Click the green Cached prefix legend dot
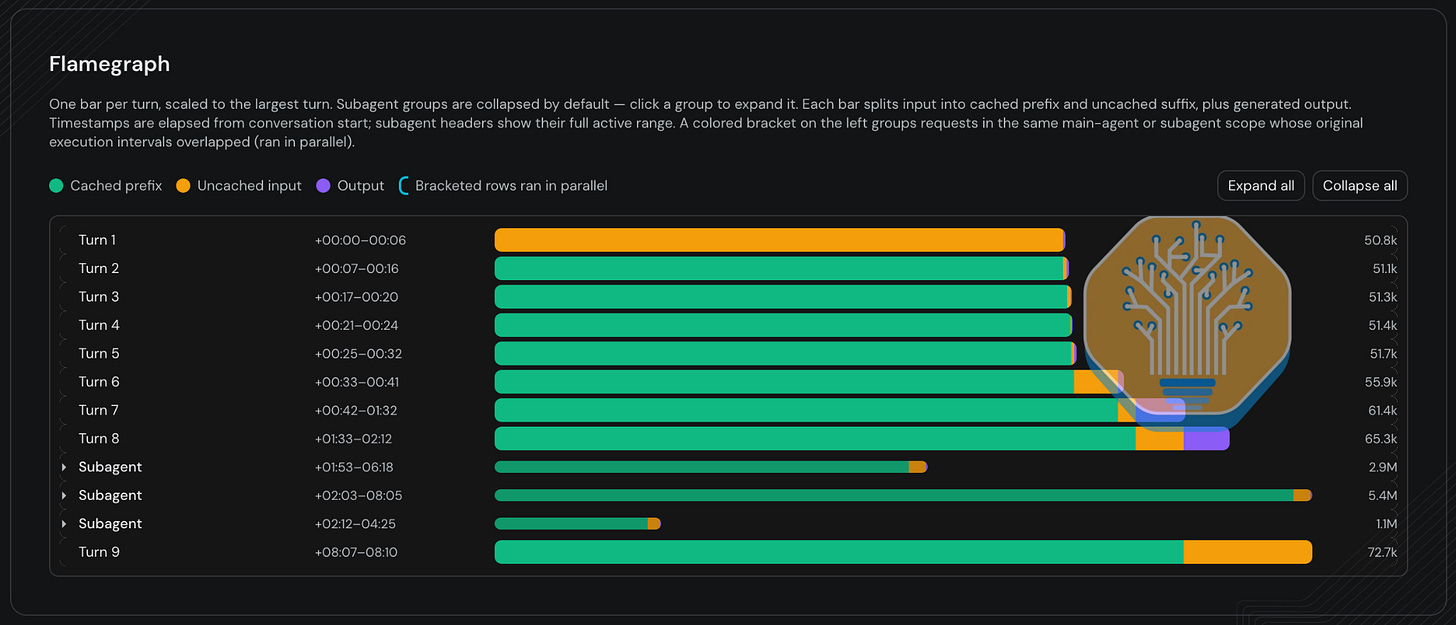Image resolution: width=1456 pixels, height=625 pixels. click(57, 186)
